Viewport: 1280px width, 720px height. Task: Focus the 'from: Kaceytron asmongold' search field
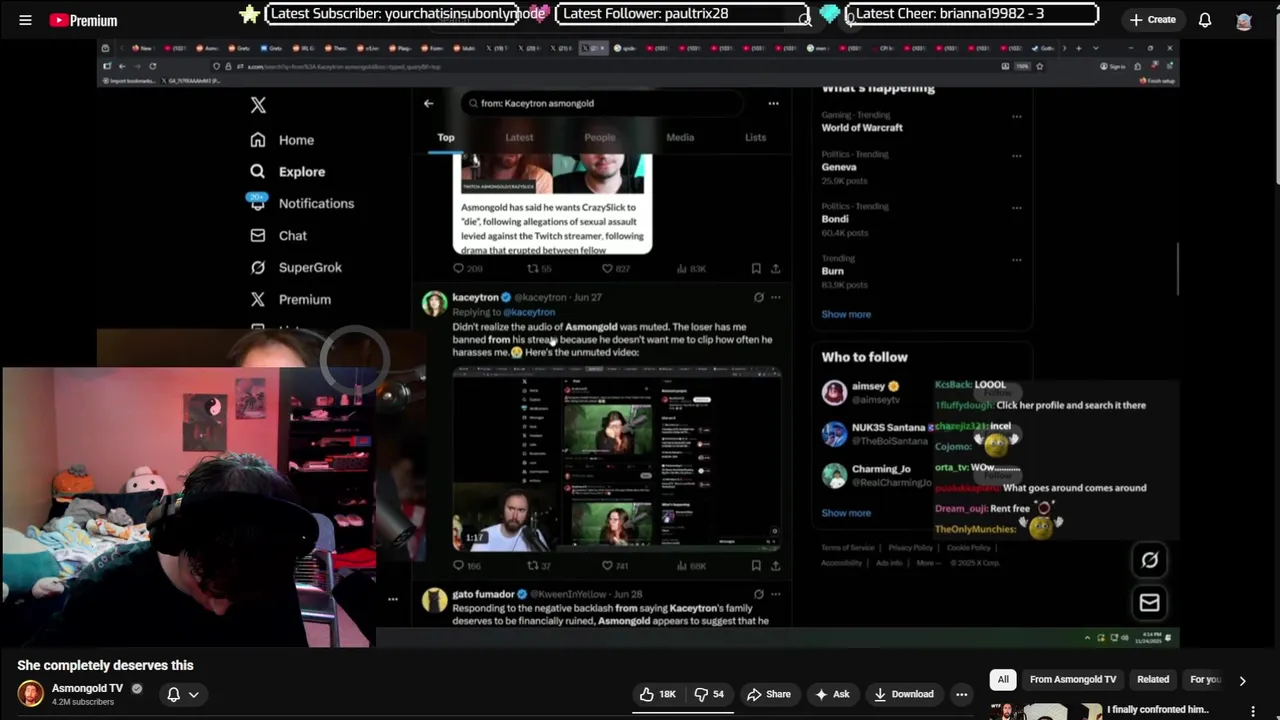(602, 103)
